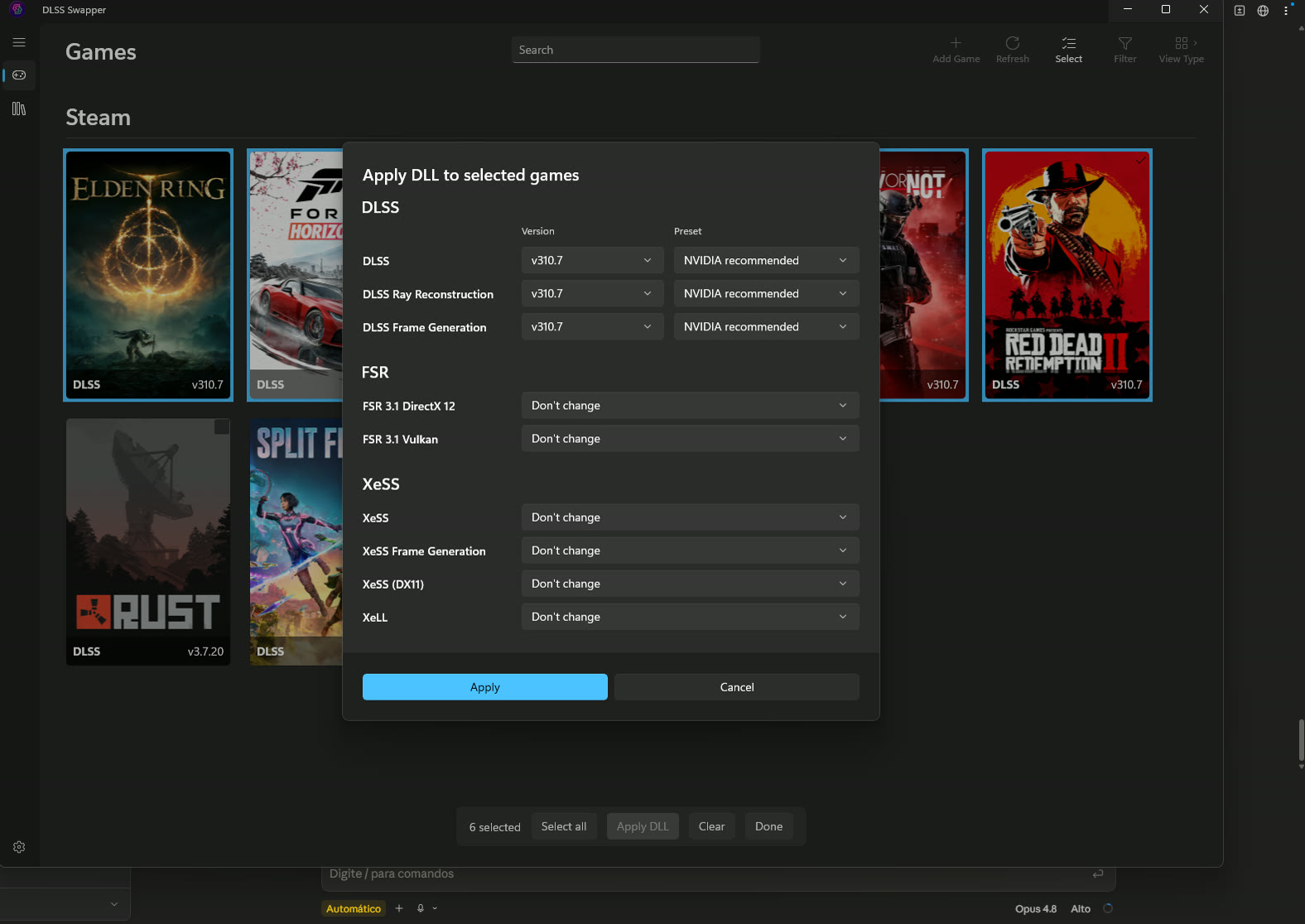Open the Filter options
Screen dimensions: 1305x924
[x=1124, y=50]
